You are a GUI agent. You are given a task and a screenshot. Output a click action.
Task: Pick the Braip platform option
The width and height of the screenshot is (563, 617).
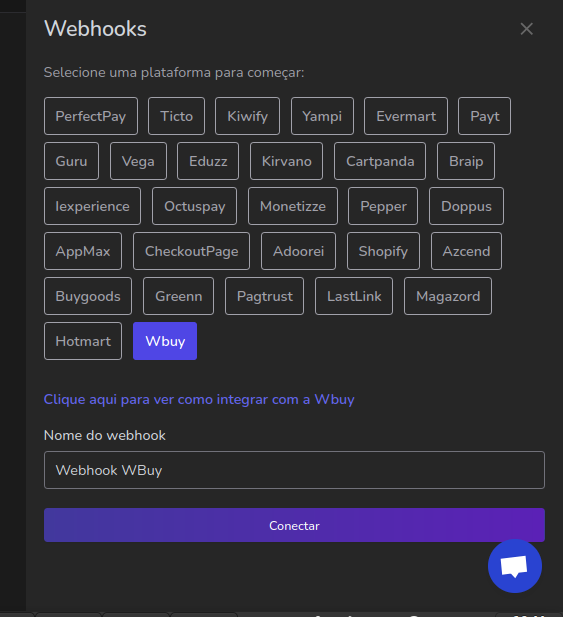(466, 161)
